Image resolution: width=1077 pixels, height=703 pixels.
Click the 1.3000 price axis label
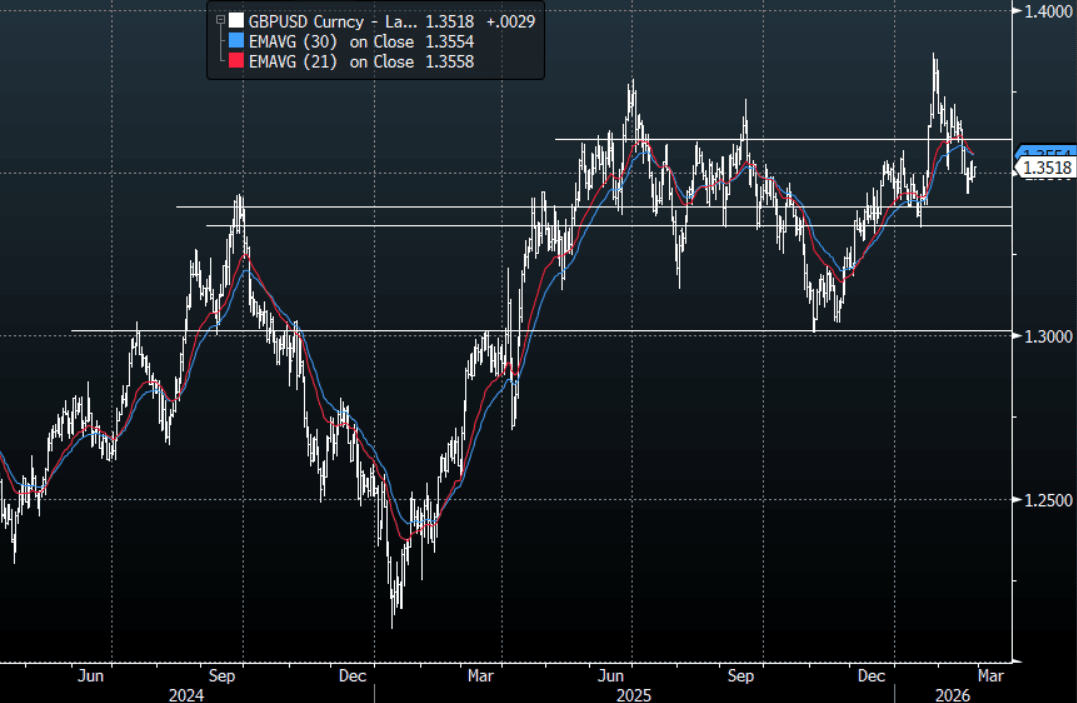click(x=1045, y=336)
